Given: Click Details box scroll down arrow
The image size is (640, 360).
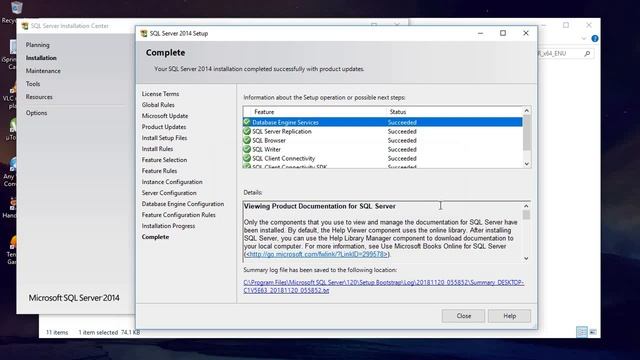Looking at the screenshot, I should pyautogui.click(x=526, y=258).
